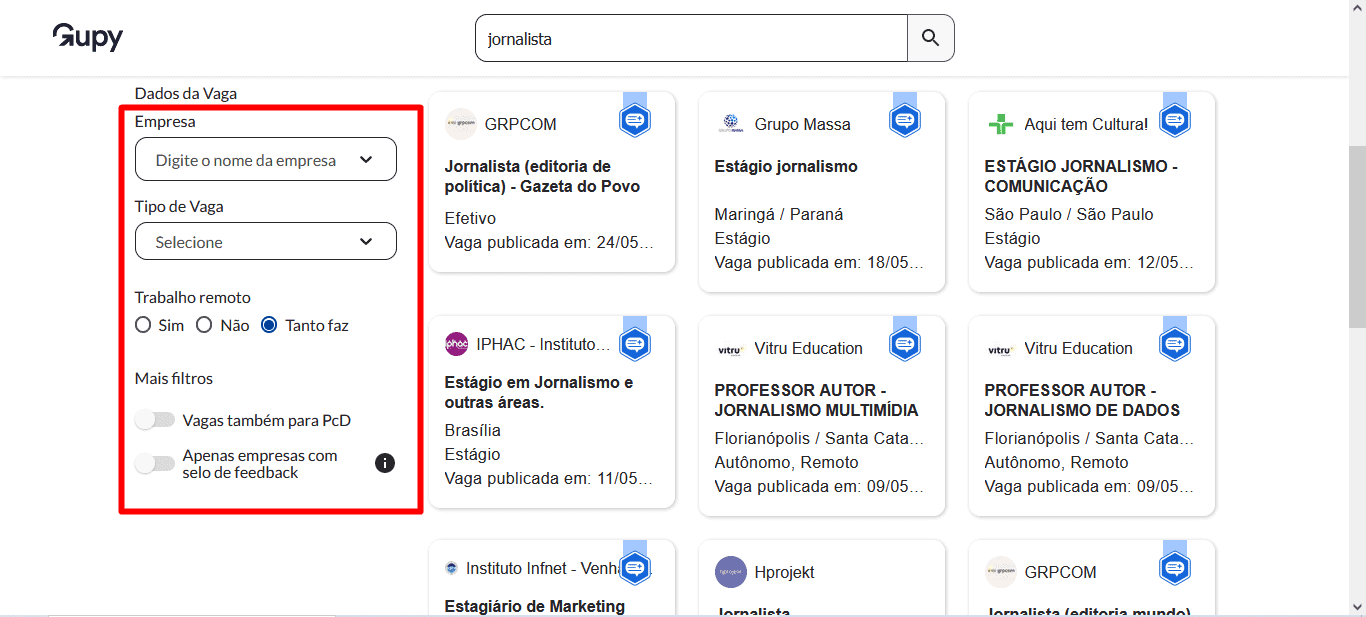1366x617 pixels.
Task: Enable the Vagas também para PcD toggle
Action: (155, 421)
